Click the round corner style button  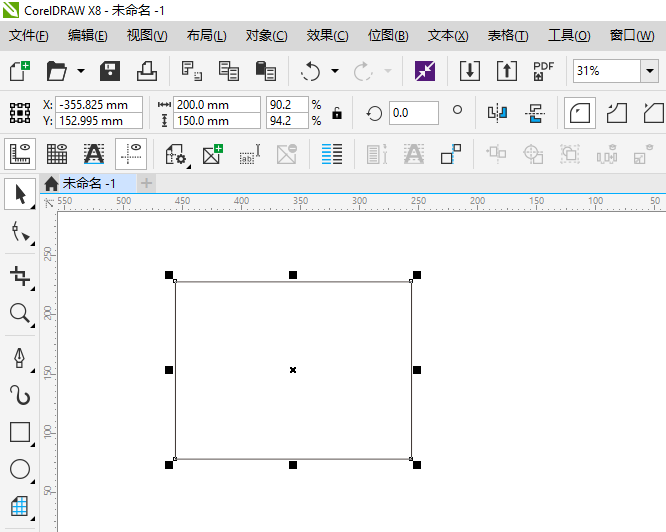tap(577, 113)
